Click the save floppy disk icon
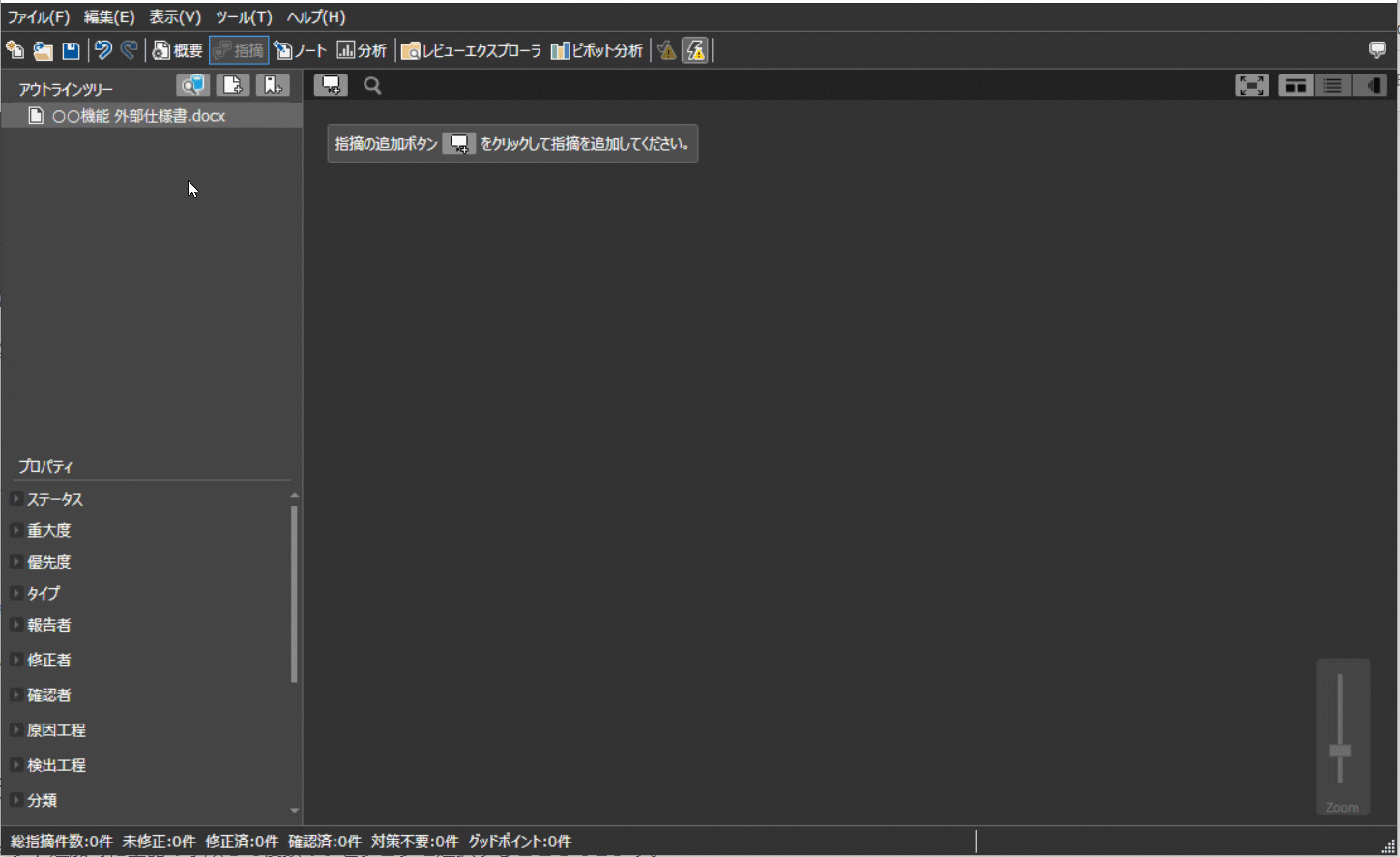The height and width of the screenshot is (857, 1400). pyautogui.click(x=71, y=51)
